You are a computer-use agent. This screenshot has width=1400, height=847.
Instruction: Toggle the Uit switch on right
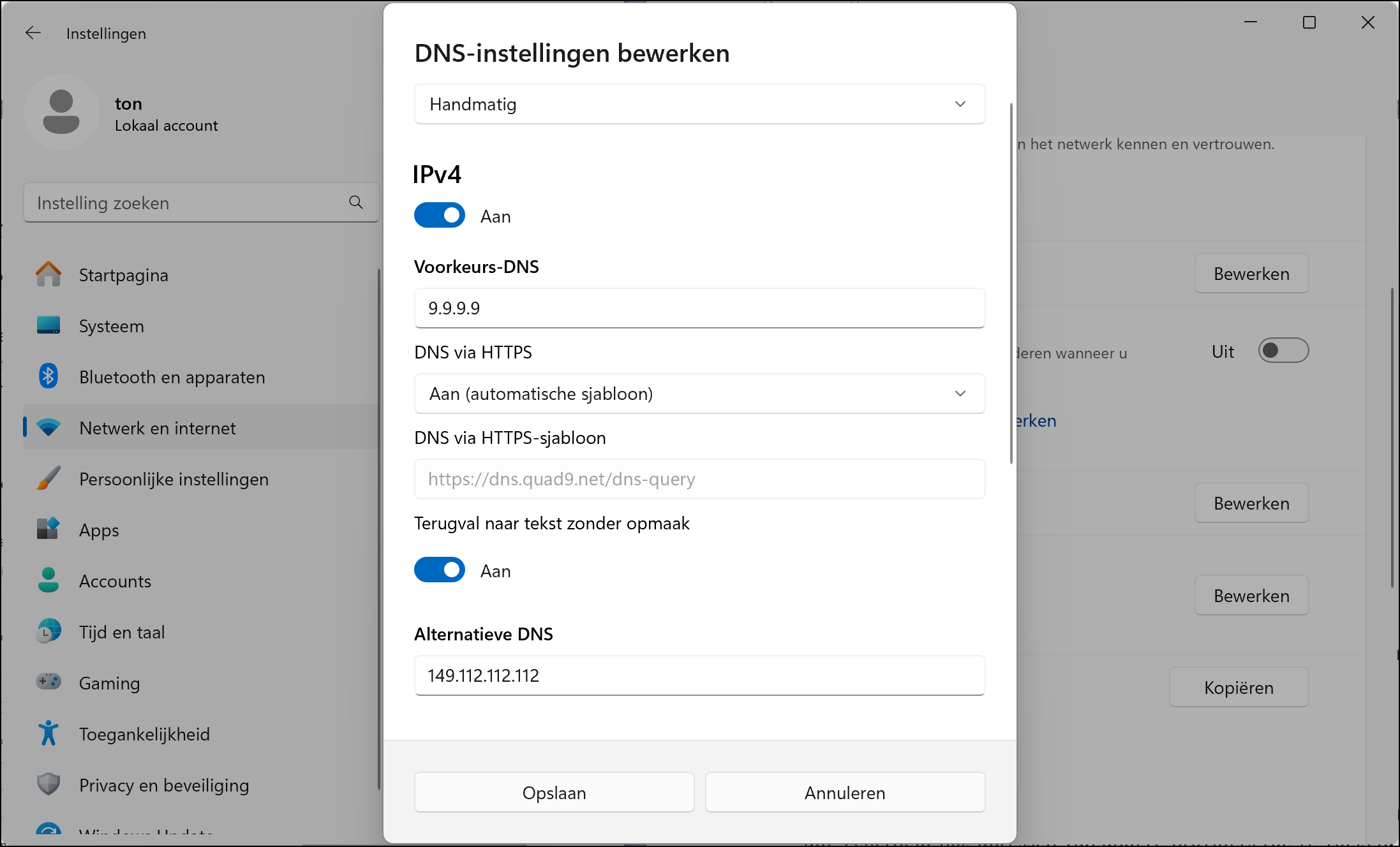click(x=1283, y=351)
